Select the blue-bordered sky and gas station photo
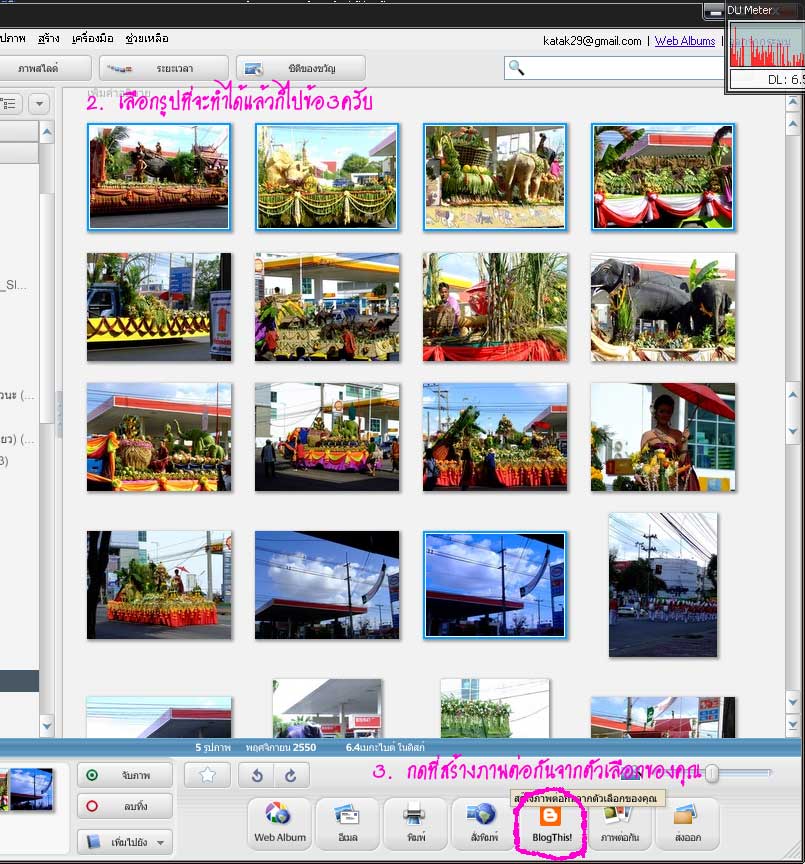The height and width of the screenshot is (864, 805). (x=495, y=585)
